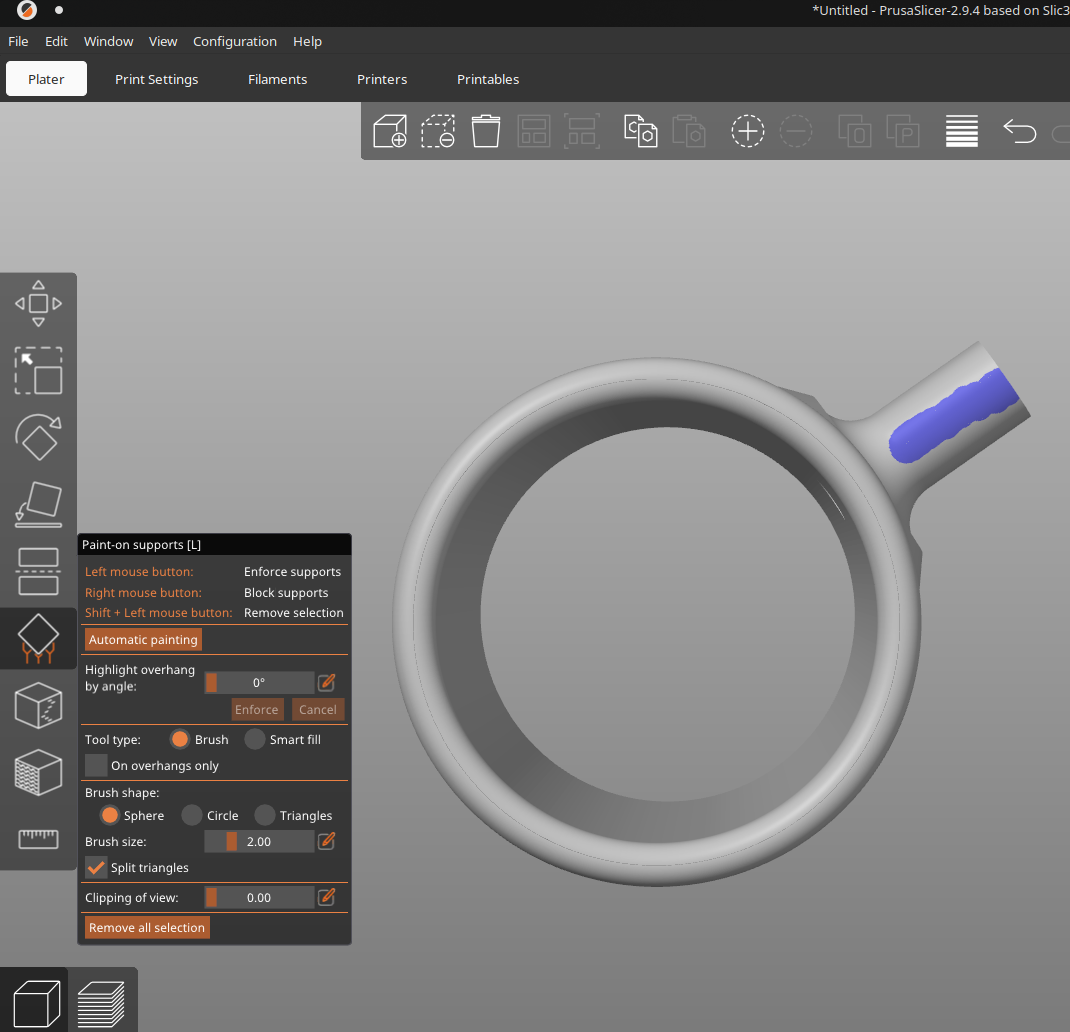Select the Rotate tool in left toolbar

tap(38, 437)
